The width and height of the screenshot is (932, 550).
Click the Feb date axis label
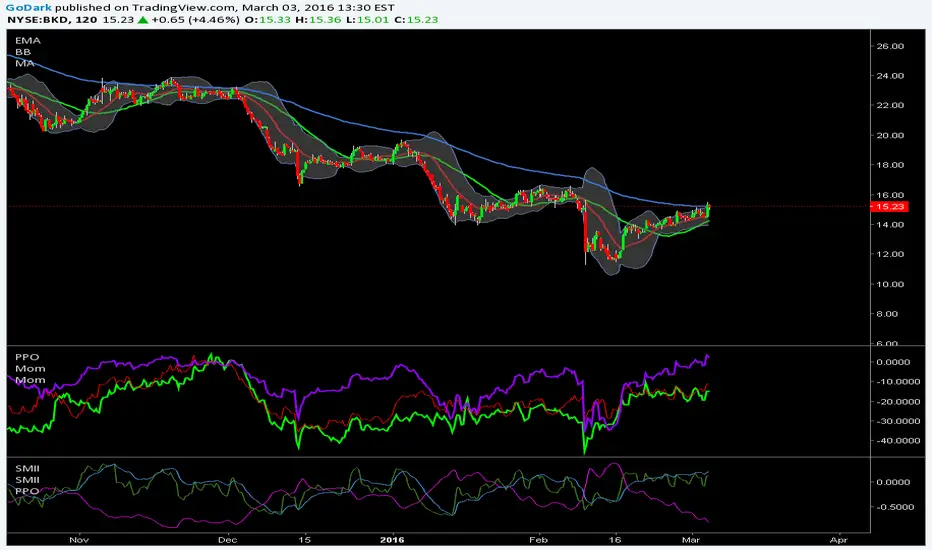tap(538, 540)
